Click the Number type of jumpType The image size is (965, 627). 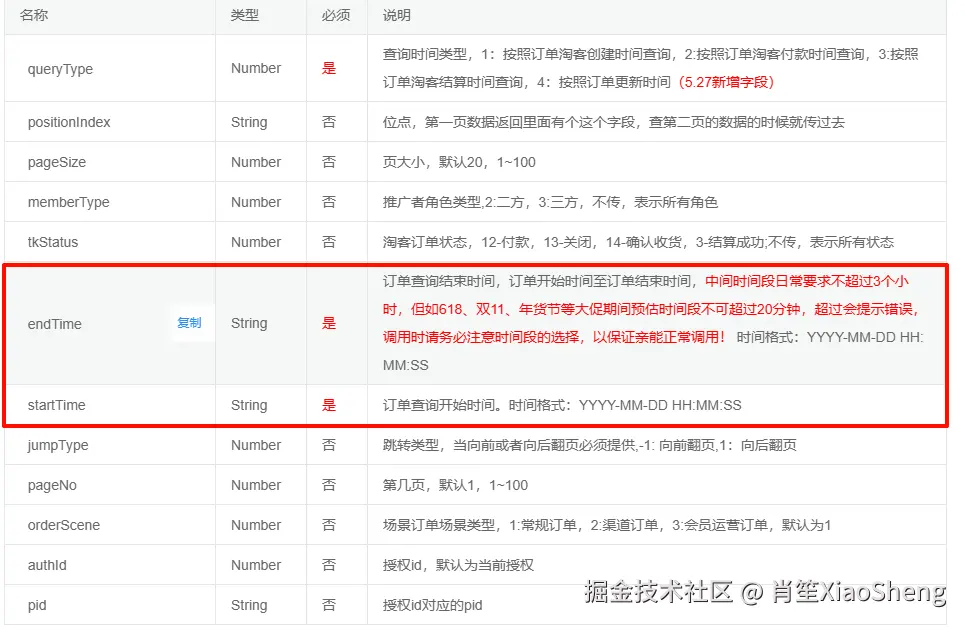point(256,445)
